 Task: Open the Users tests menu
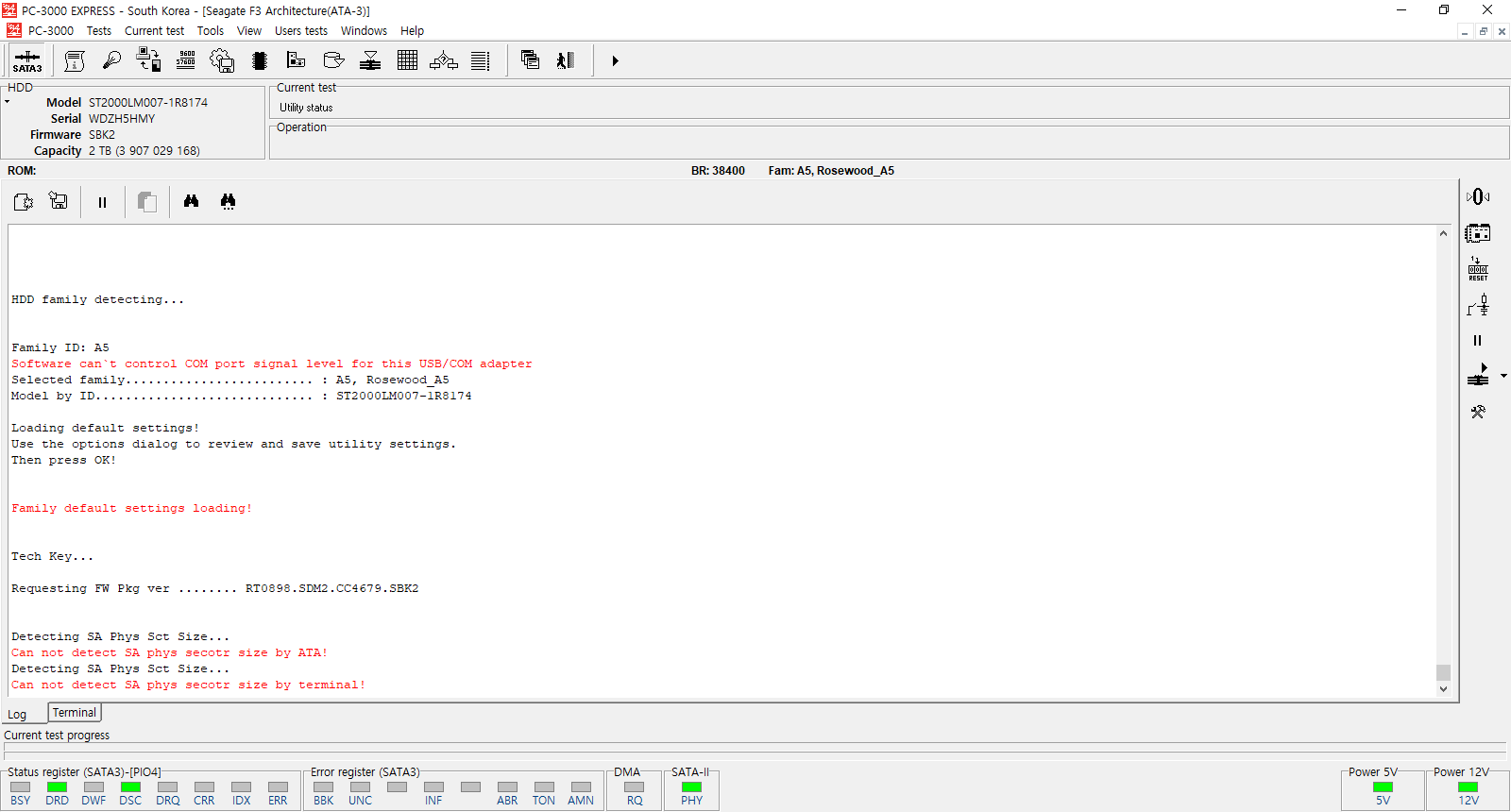(x=301, y=31)
